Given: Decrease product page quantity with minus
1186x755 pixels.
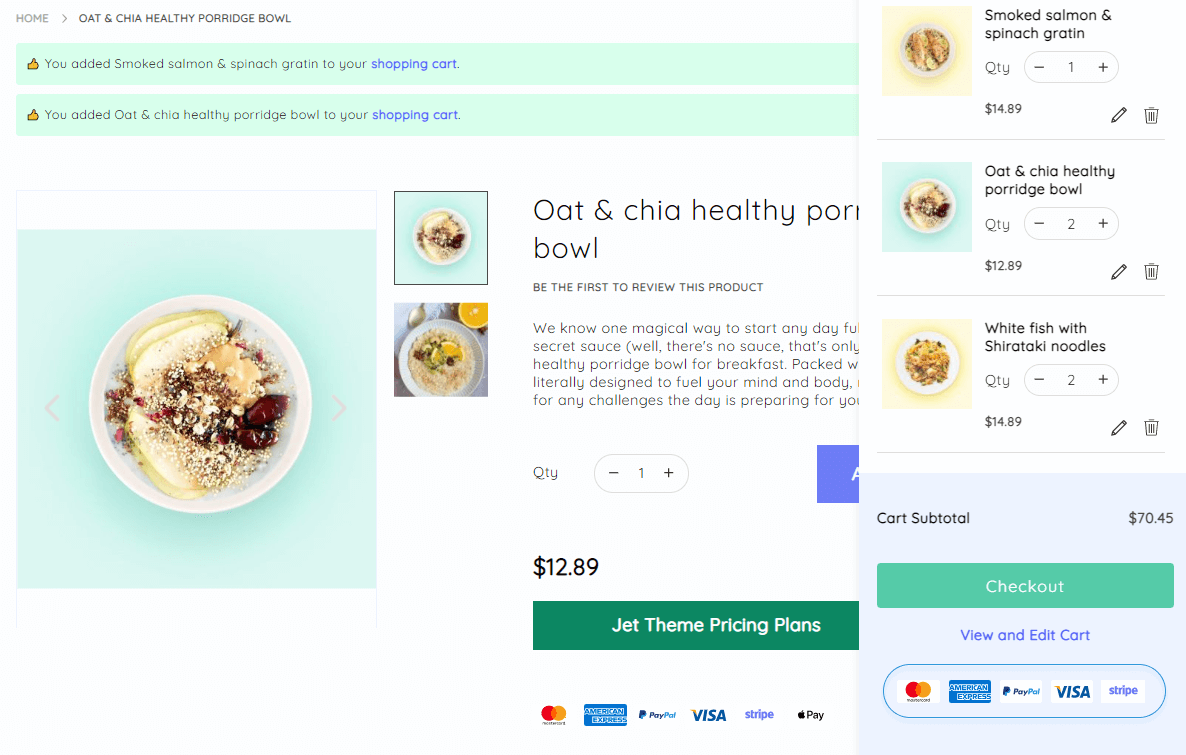Looking at the screenshot, I should [614, 473].
